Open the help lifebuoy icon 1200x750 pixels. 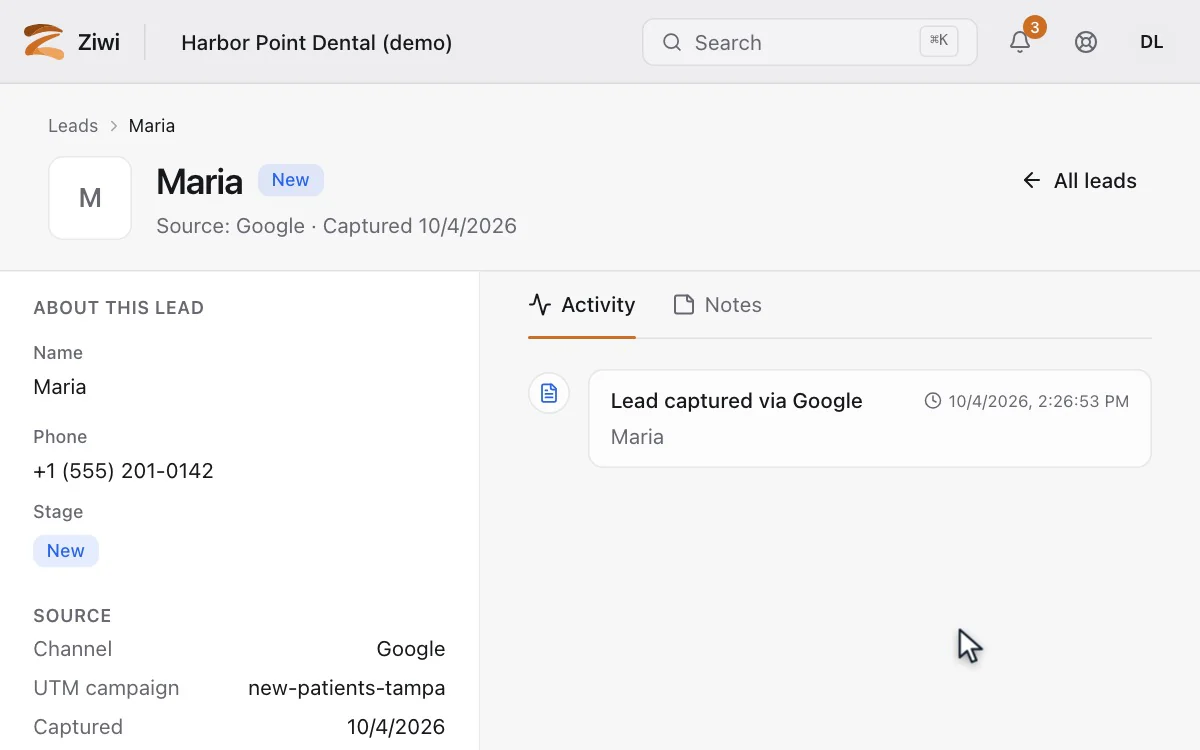pyautogui.click(x=1086, y=42)
